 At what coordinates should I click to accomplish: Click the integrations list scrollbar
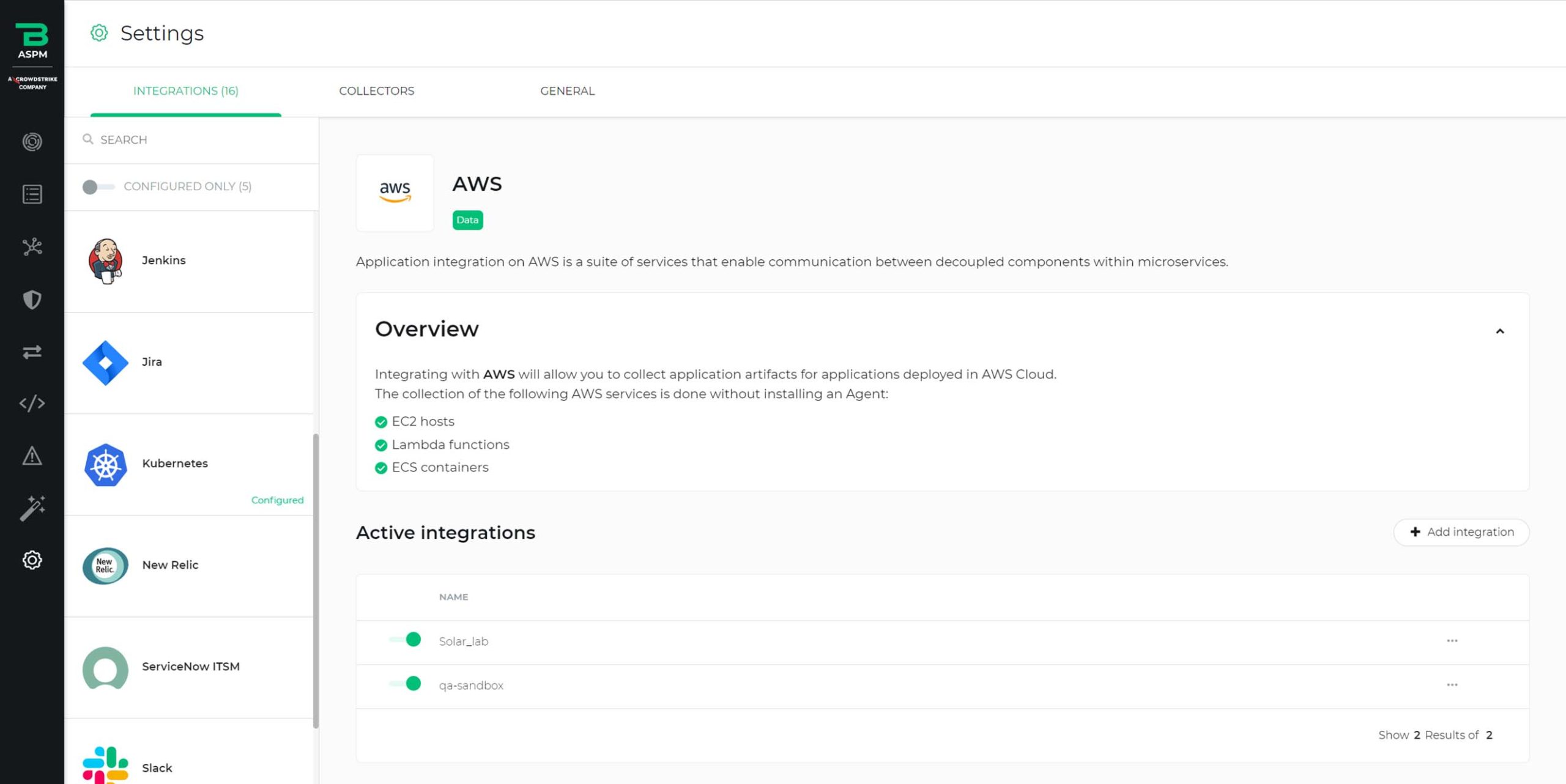click(x=316, y=581)
